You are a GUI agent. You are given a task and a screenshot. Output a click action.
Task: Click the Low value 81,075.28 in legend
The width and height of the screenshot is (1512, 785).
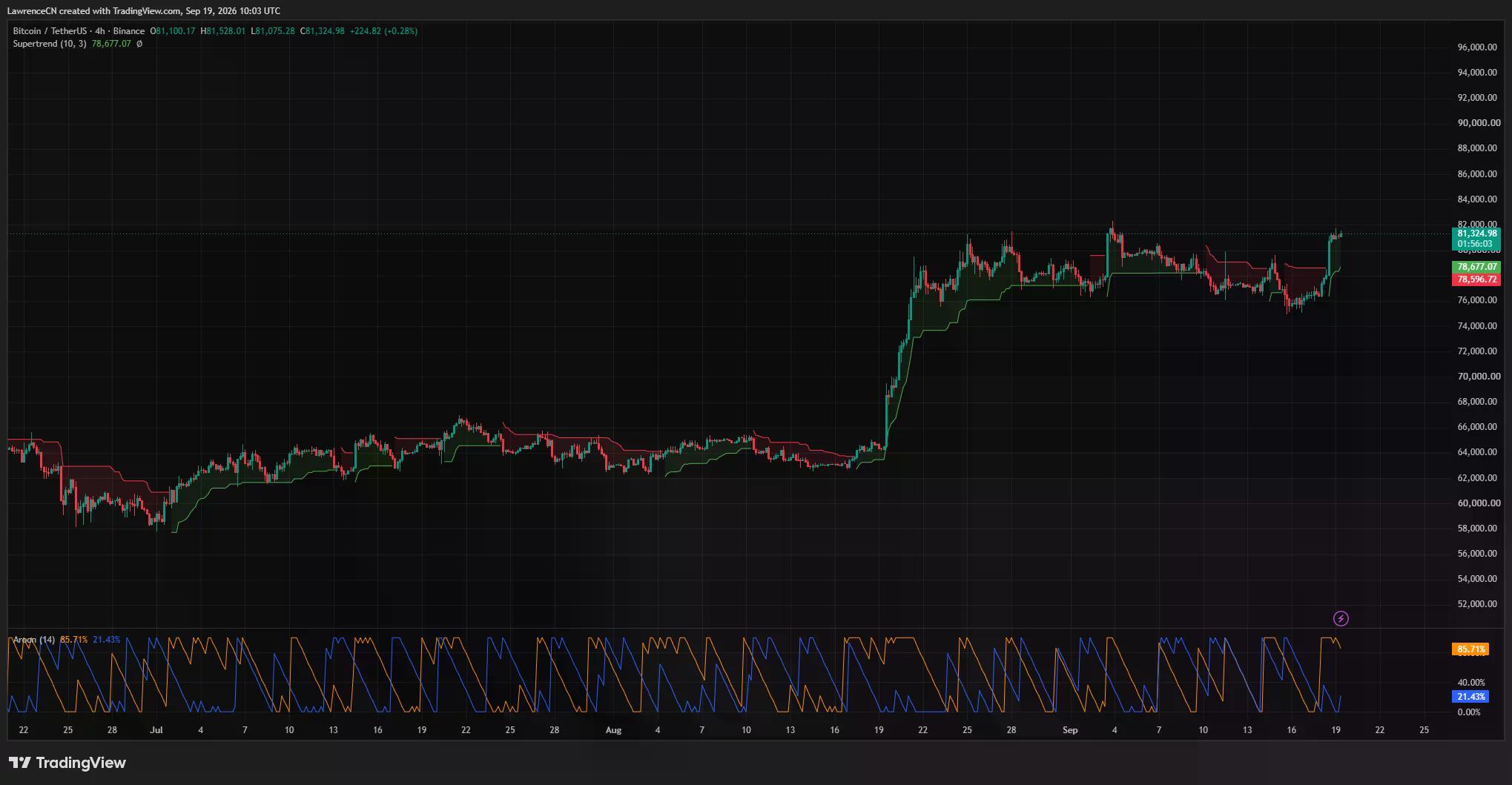[x=275, y=31]
